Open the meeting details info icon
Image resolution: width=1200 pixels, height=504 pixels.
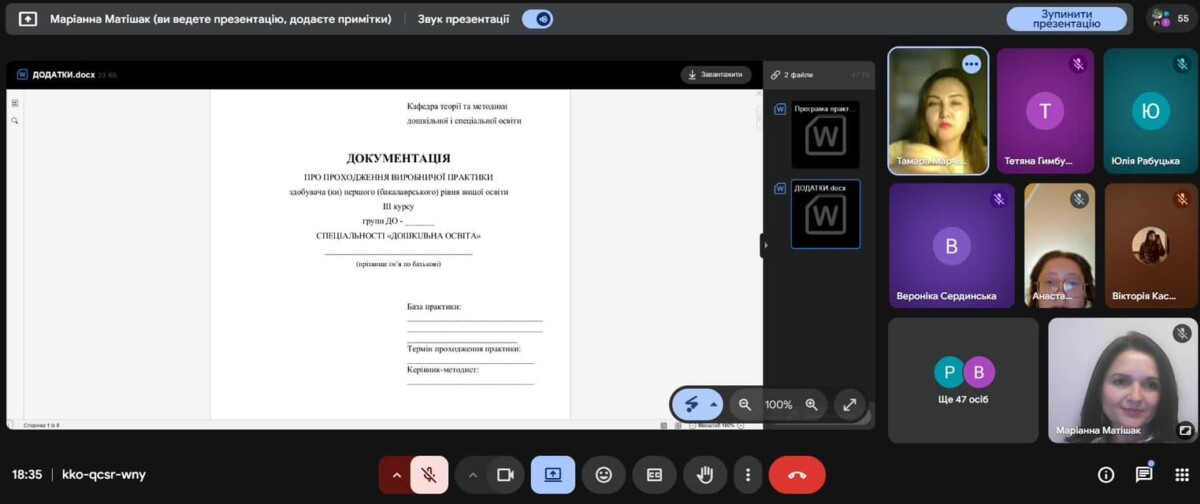click(1106, 475)
